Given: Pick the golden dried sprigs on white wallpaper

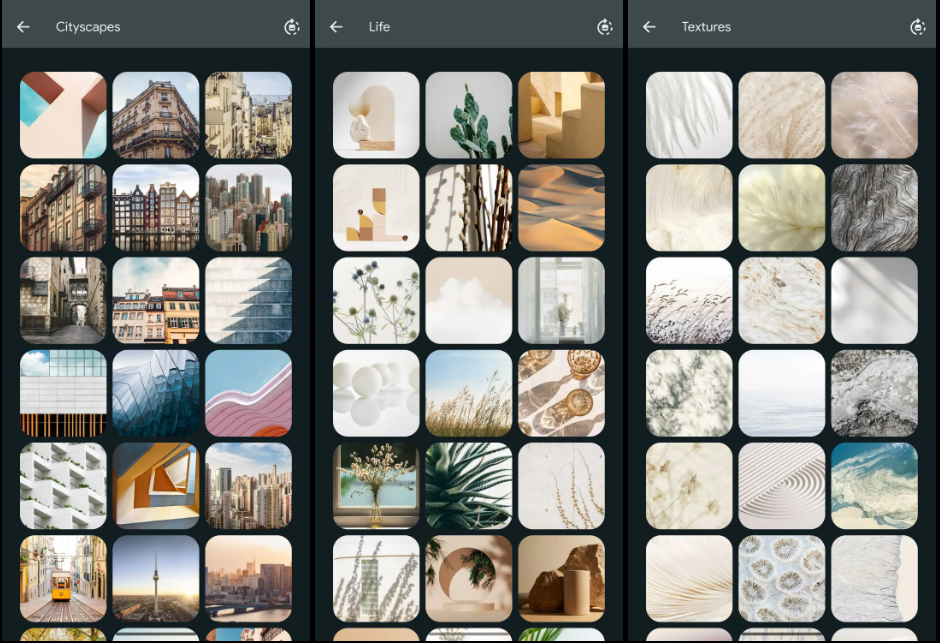Looking at the screenshot, I should (562, 486).
